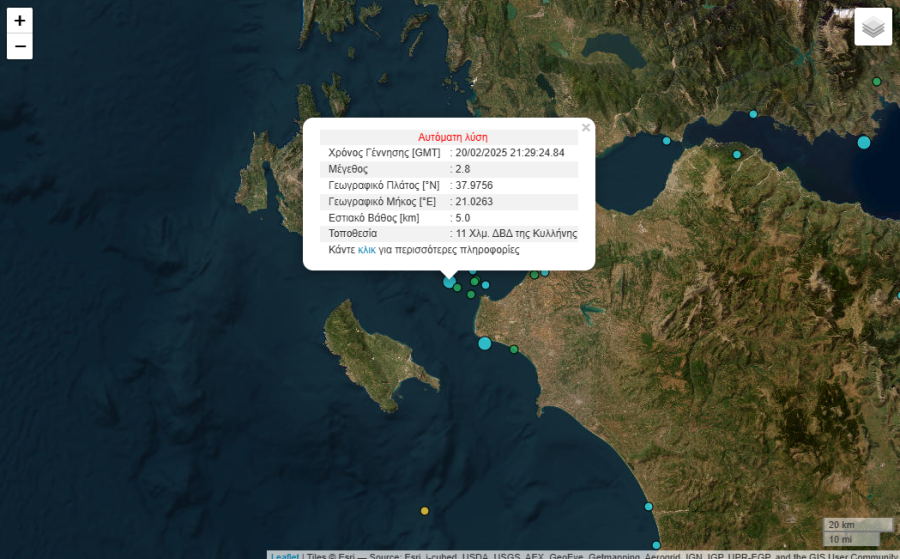Zoom out with the minus button
900x559 pixels.
(20, 46)
